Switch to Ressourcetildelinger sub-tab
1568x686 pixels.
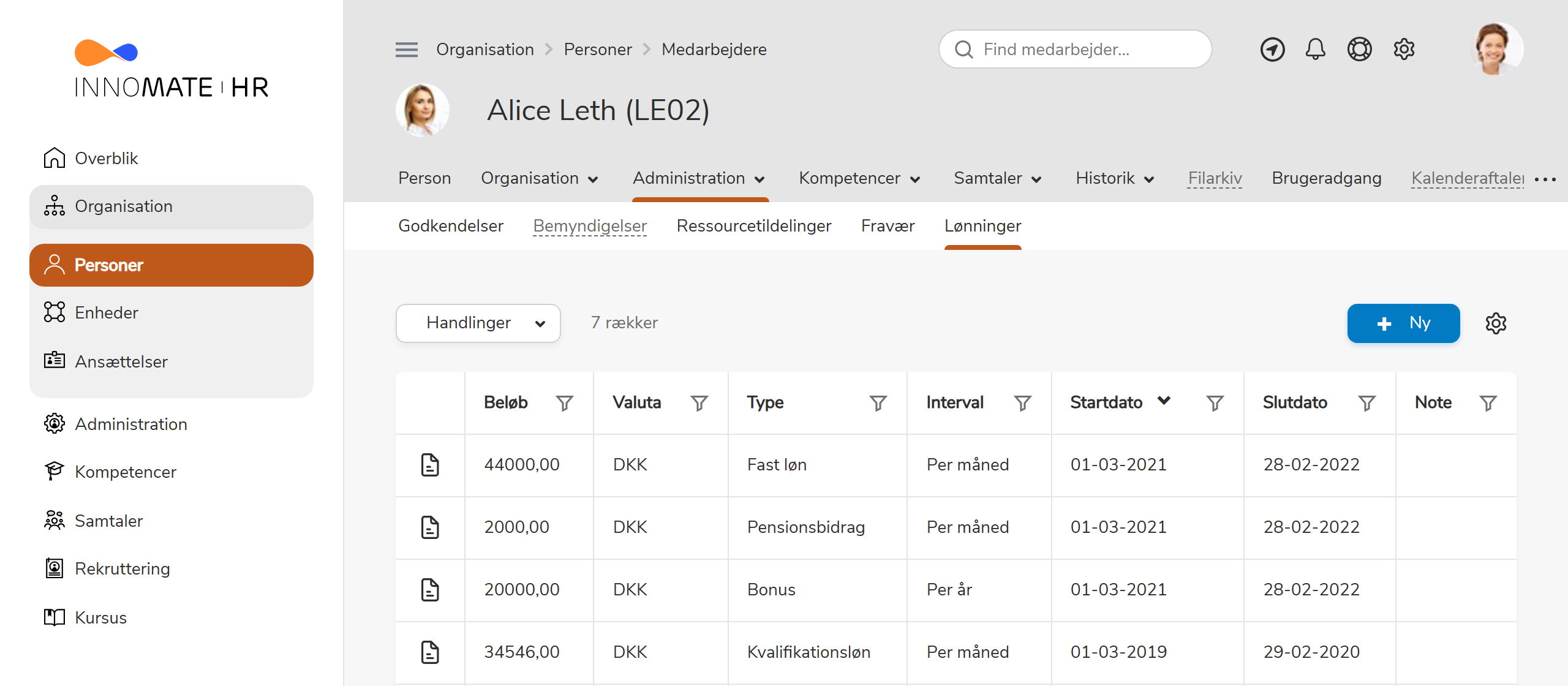click(x=754, y=226)
